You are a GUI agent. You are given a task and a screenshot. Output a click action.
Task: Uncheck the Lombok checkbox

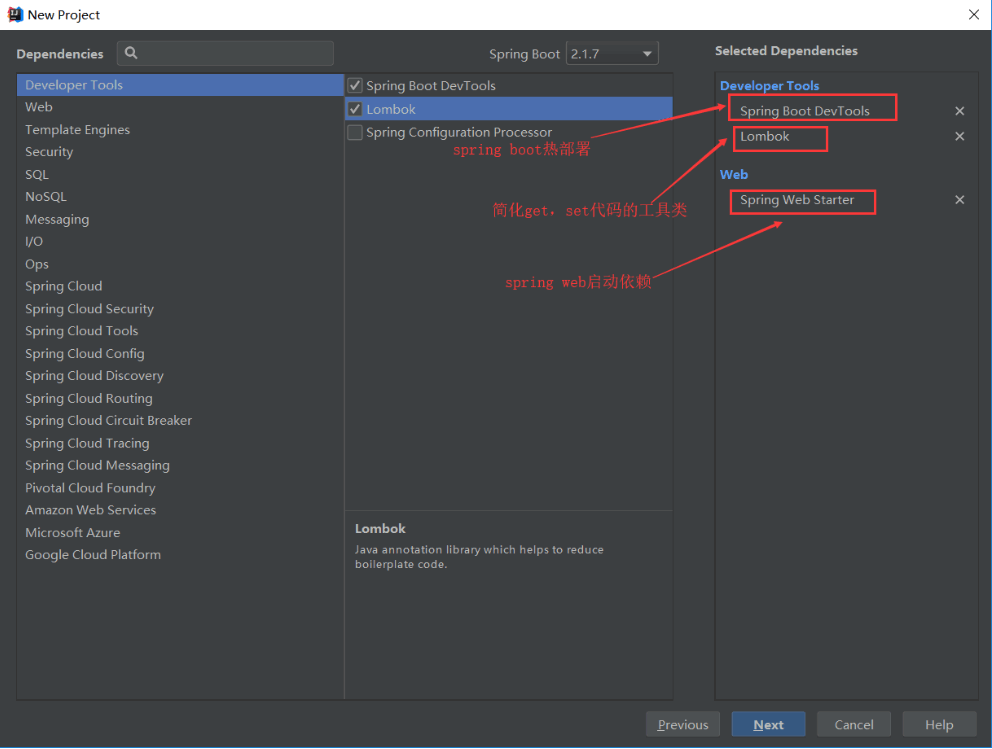[x=355, y=109]
